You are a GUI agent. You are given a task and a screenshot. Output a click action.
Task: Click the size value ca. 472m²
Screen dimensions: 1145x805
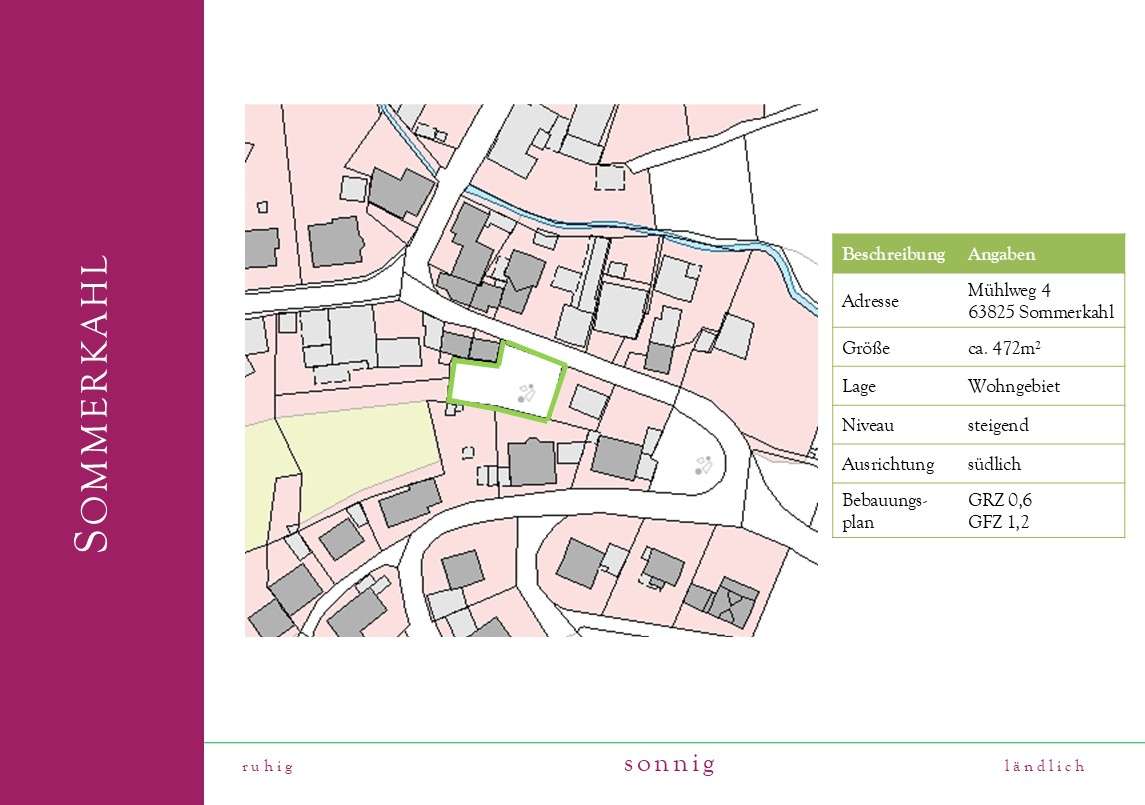1004,348
